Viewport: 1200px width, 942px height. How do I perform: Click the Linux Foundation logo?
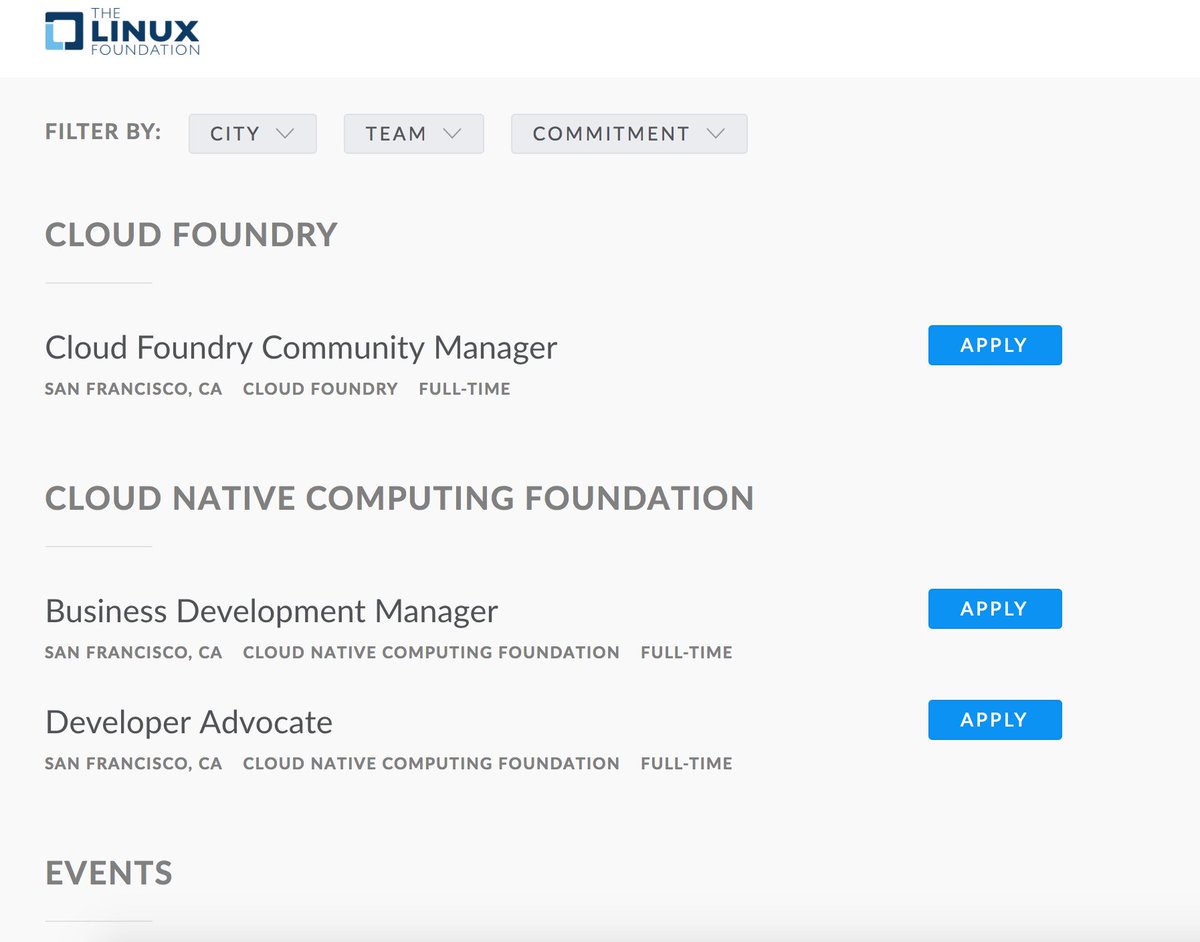coord(123,30)
